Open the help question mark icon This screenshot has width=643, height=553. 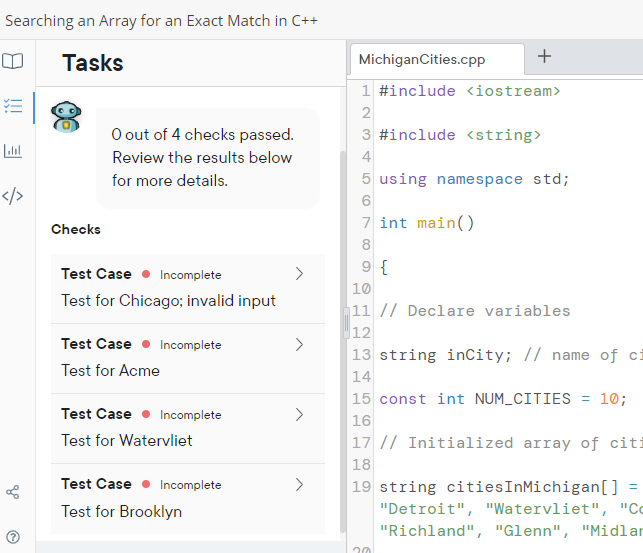[x=13, y=537]
